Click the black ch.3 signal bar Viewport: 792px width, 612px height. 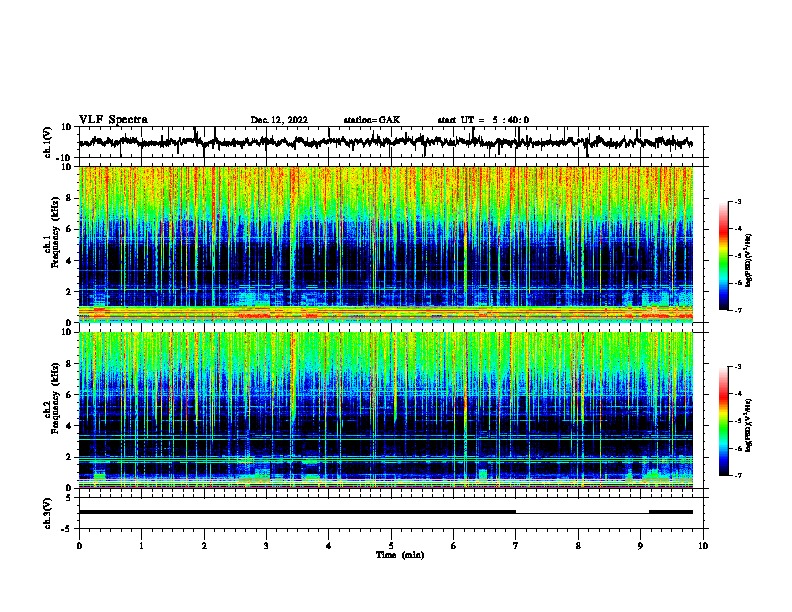[297, 512]
